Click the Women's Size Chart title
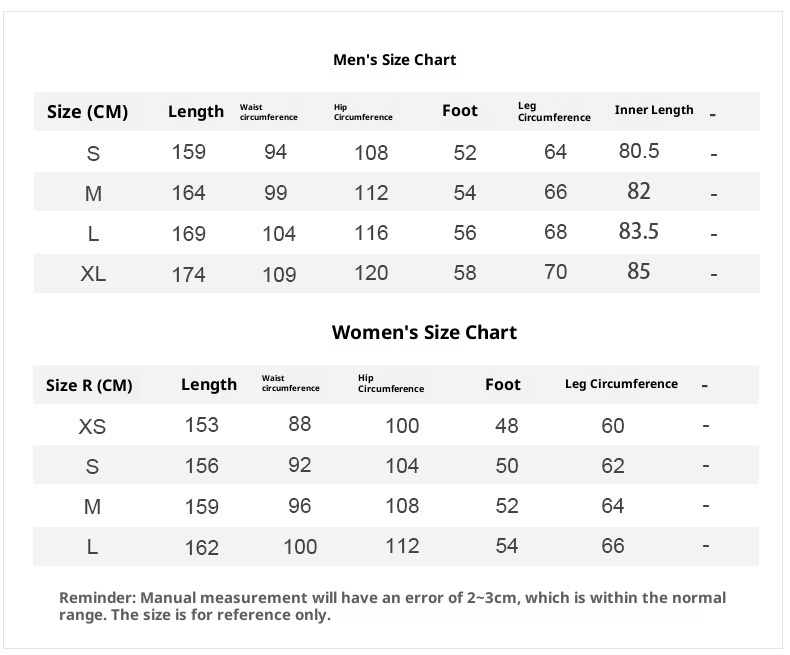Screen dimensions: 790x655 (x=424, y=332)
